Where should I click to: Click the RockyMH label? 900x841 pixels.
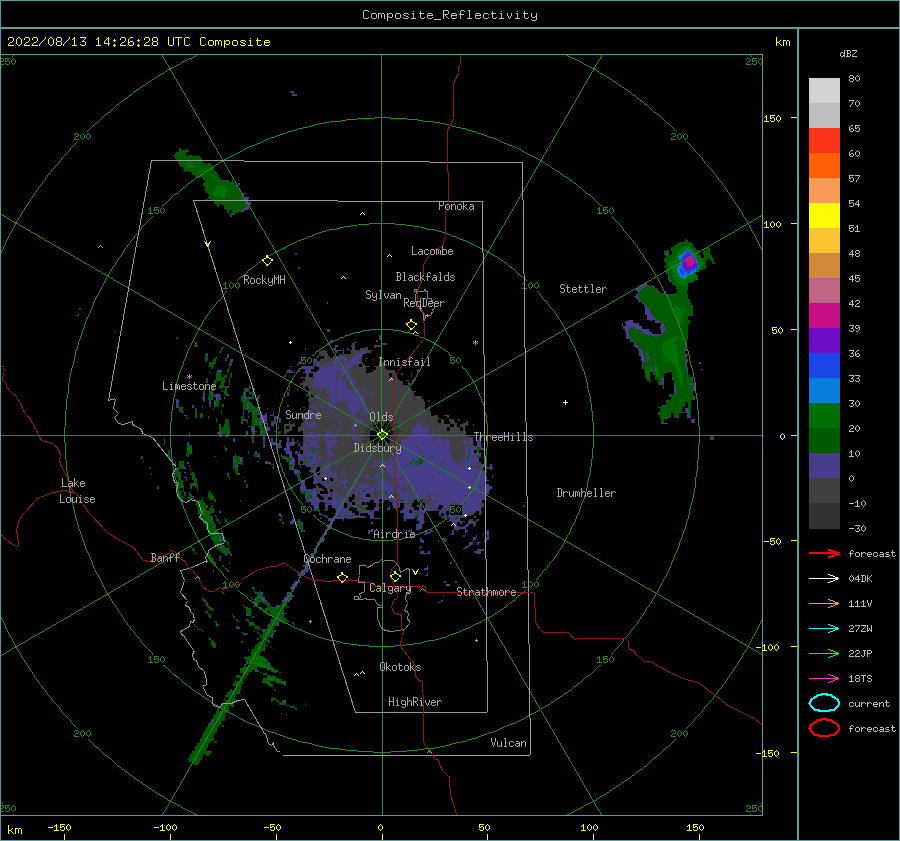click(265, 280)
